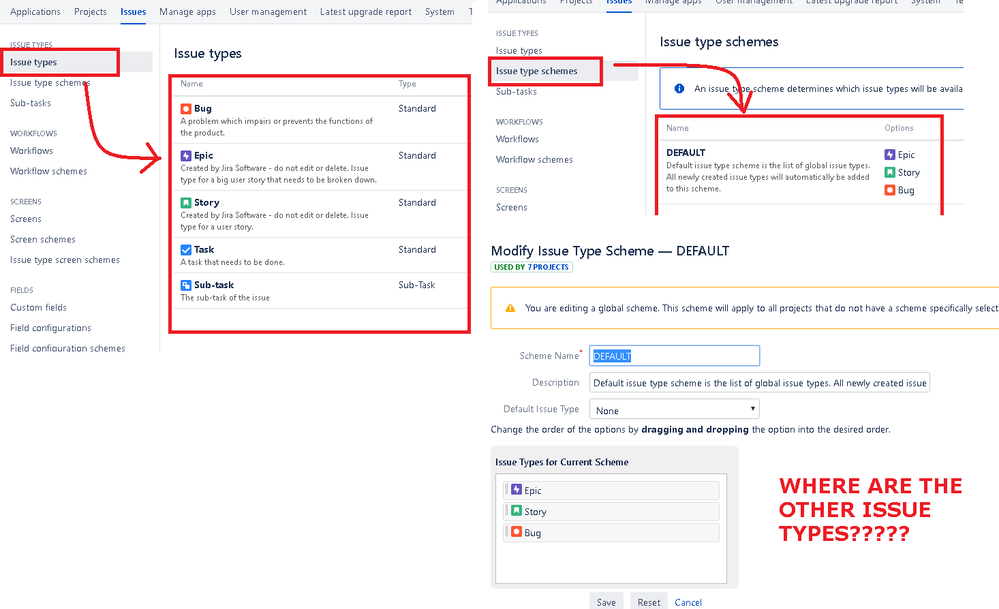Click the Epic icon in Issue Types for Current Scheme

tap(516, 489)
